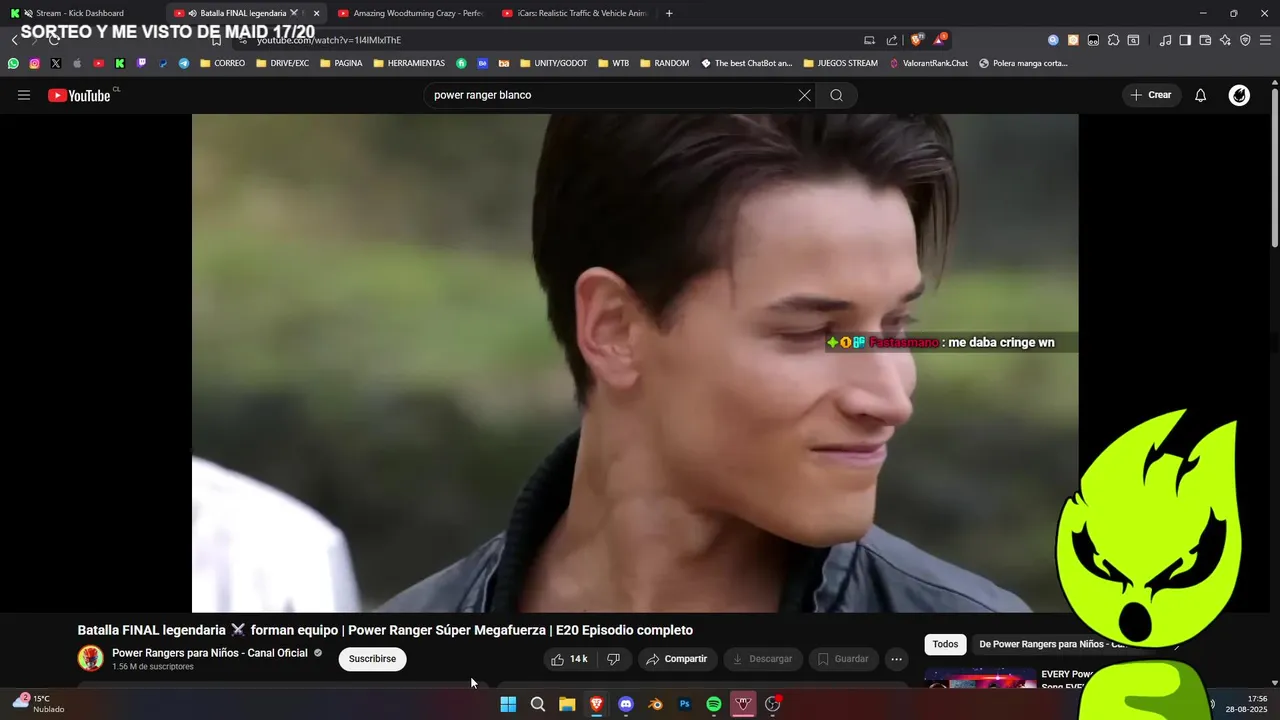
Task: Open the share page icon in address bar
Action: pyautogui.click(x=892, y=40)
